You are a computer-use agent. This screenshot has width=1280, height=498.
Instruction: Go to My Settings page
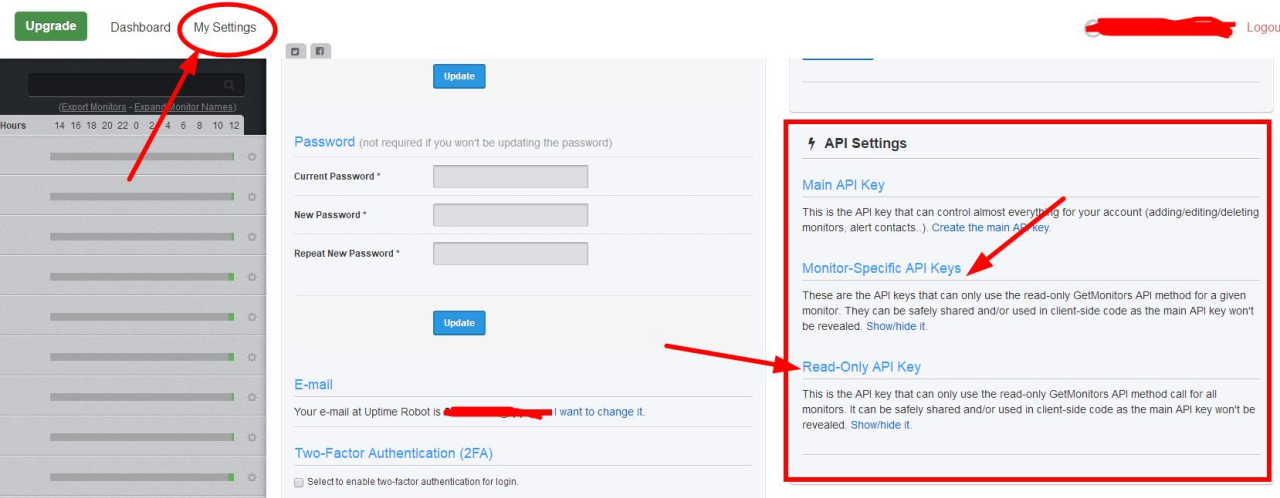225,27
